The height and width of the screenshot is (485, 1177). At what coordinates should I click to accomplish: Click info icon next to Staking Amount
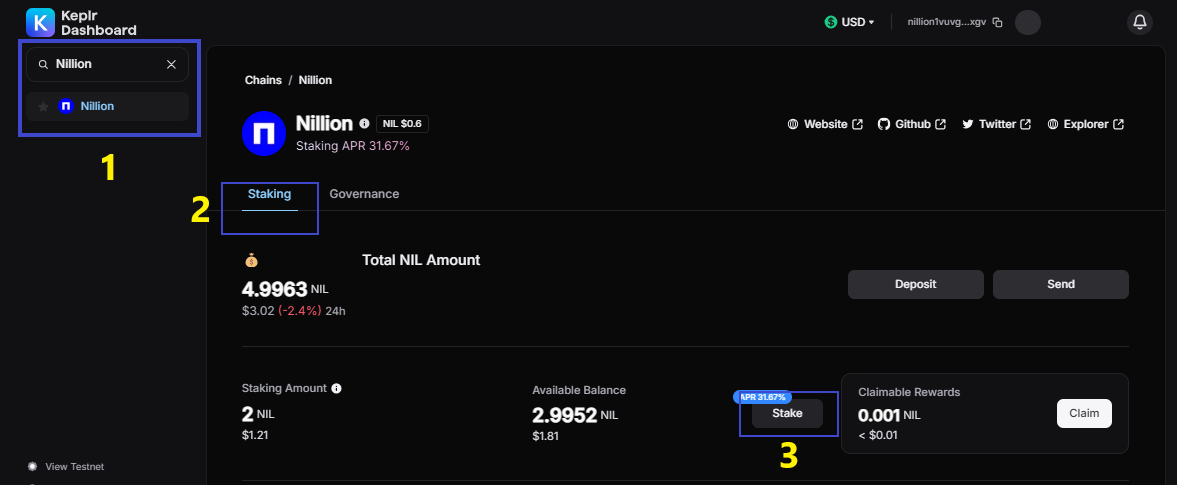coord(336,389)
